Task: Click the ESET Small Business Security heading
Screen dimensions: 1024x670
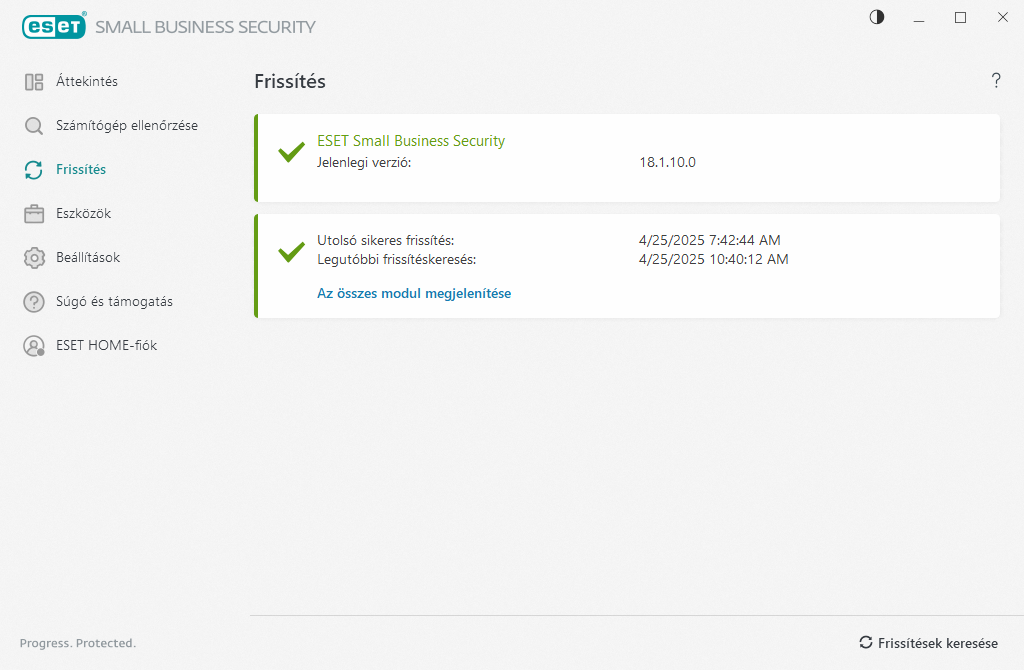Action: [x=411, y=141]
